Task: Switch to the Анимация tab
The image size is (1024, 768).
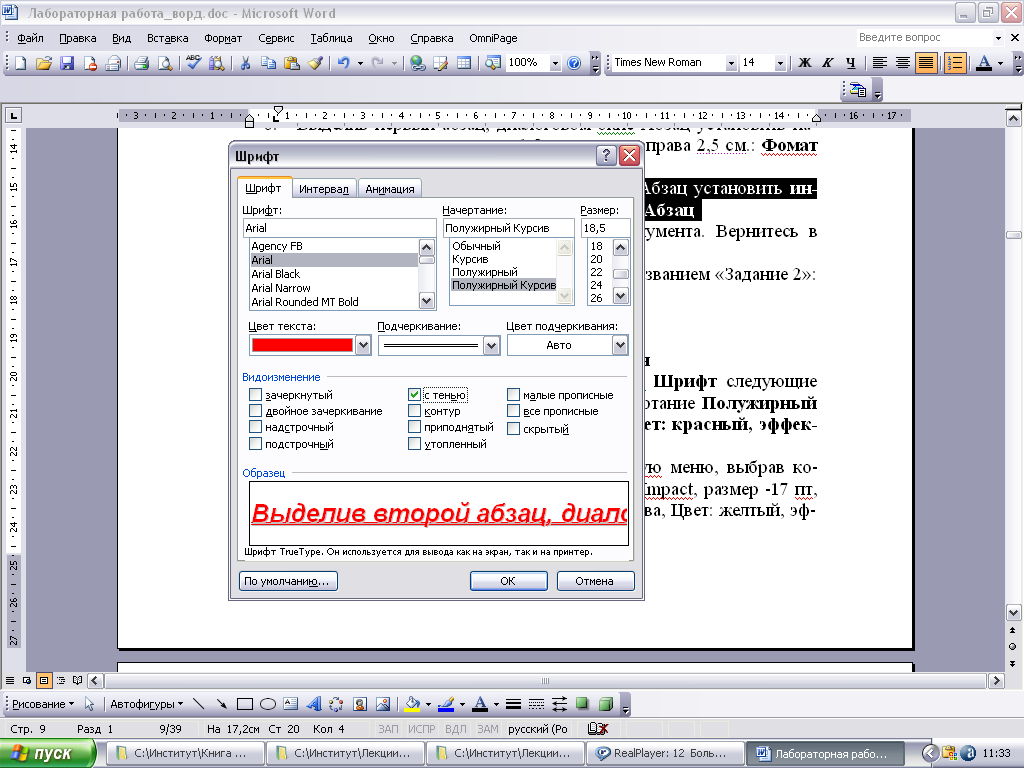Action: (x=390, y=189)
